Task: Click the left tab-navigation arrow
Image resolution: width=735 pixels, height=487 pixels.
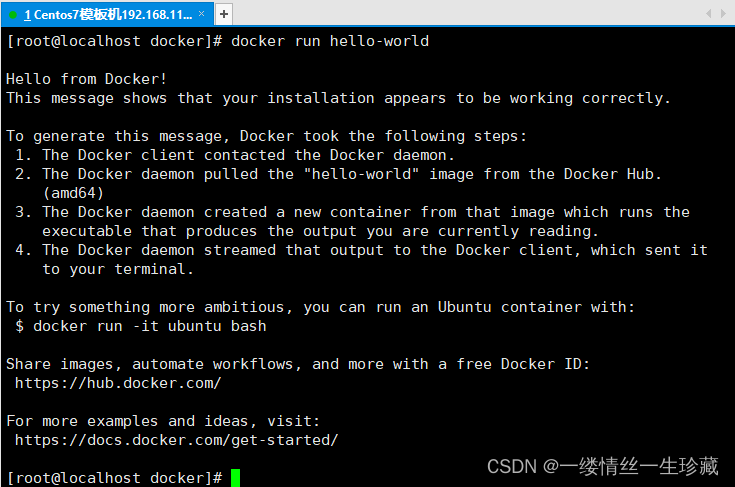Action: click(709, 14)
